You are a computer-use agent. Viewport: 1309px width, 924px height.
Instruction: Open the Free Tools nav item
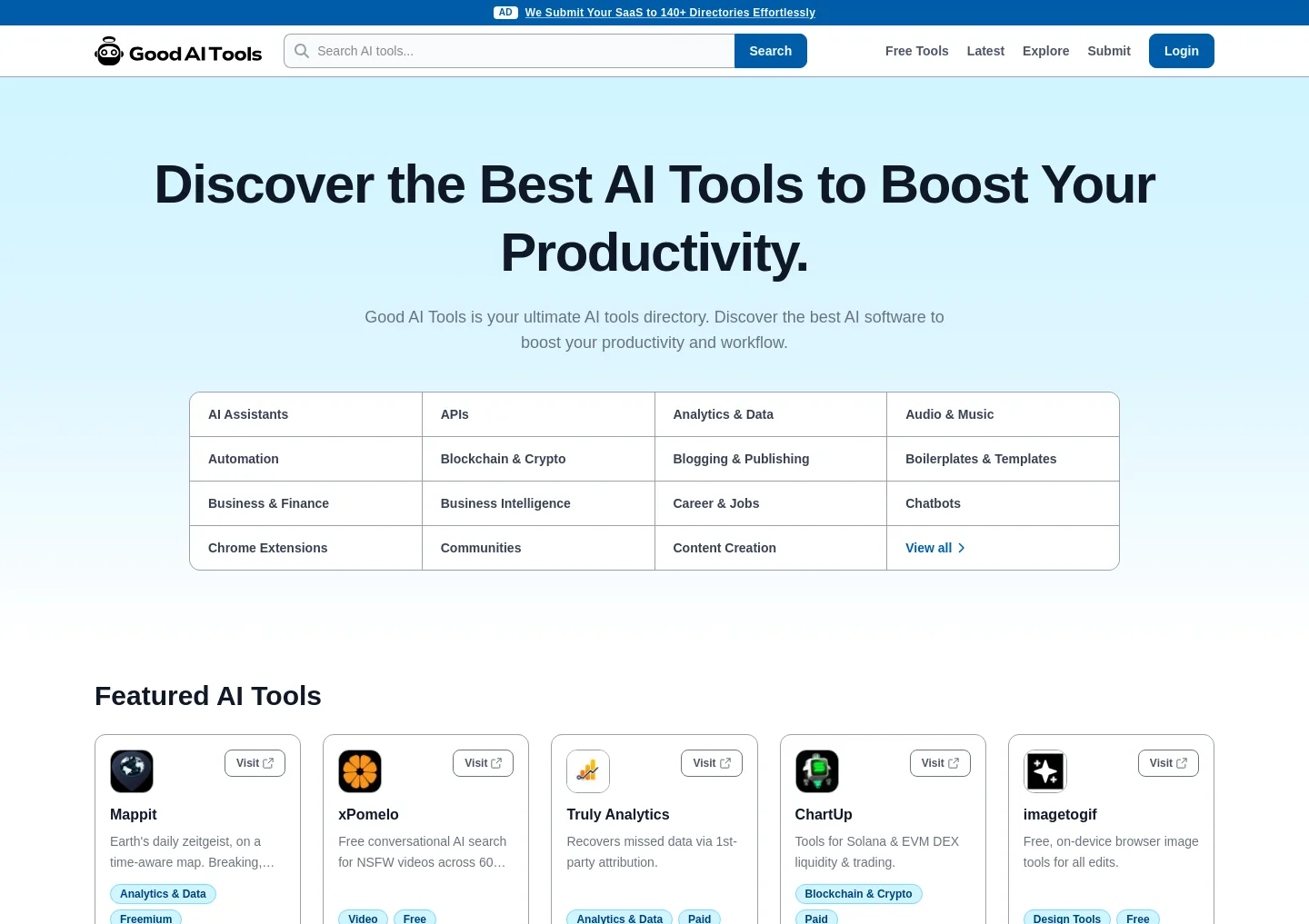pyautogui.click(x=917, y=51)
